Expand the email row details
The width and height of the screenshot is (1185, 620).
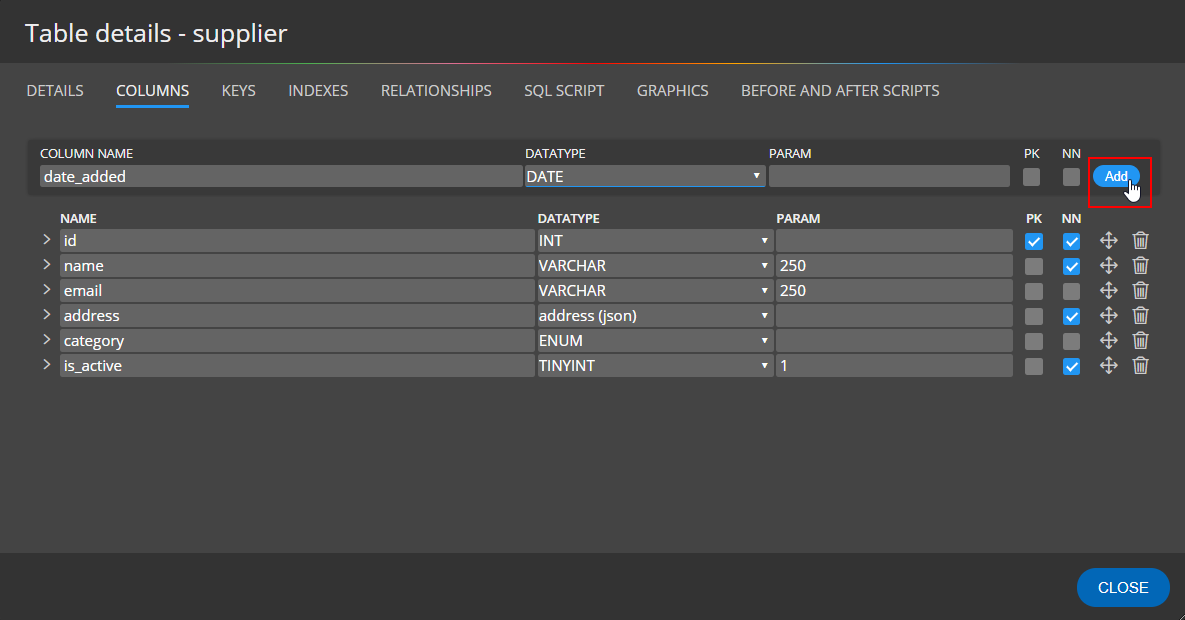tap(47, 290)
